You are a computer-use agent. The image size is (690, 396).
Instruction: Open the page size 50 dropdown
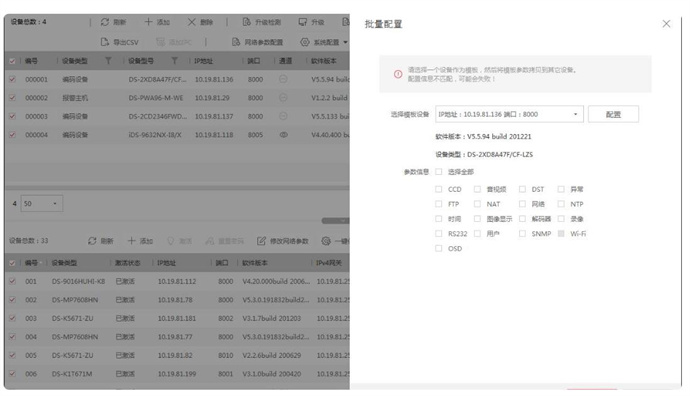pos(42,203)
